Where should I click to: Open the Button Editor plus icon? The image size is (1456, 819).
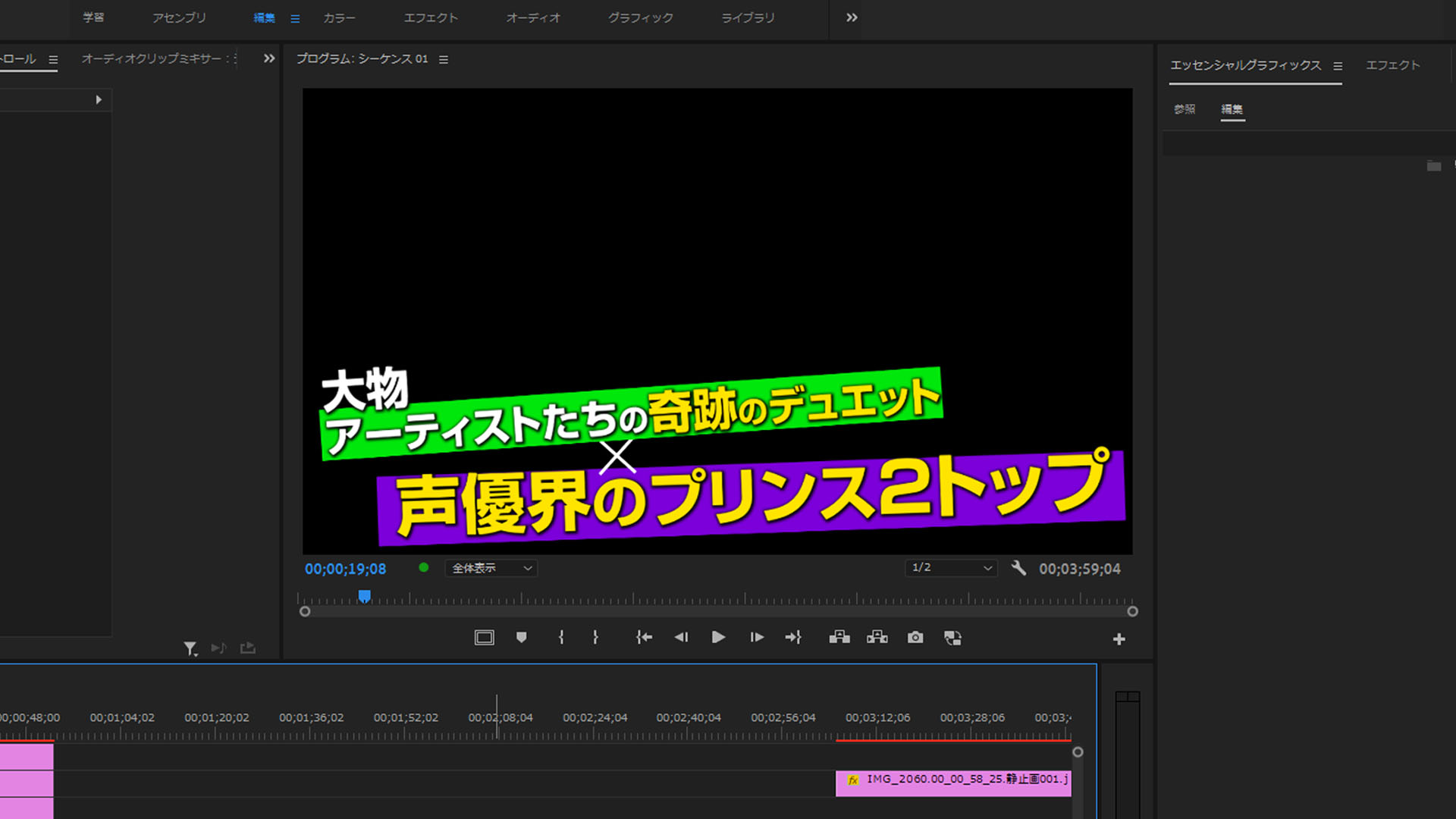point(1119,639)
